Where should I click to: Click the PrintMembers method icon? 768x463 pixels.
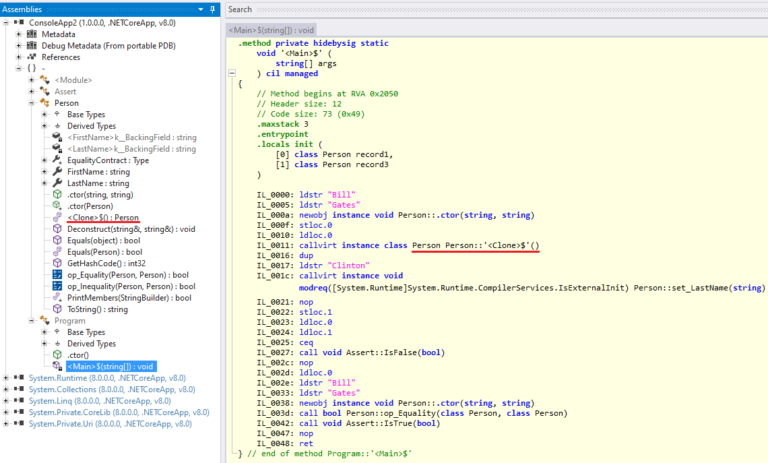(x=57, y=297)
